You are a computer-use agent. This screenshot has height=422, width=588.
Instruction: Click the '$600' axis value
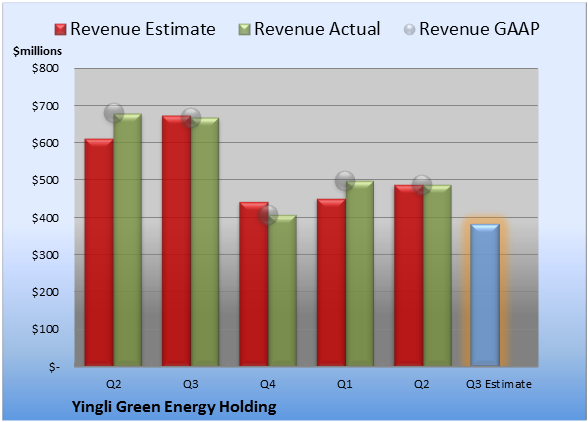45,143
